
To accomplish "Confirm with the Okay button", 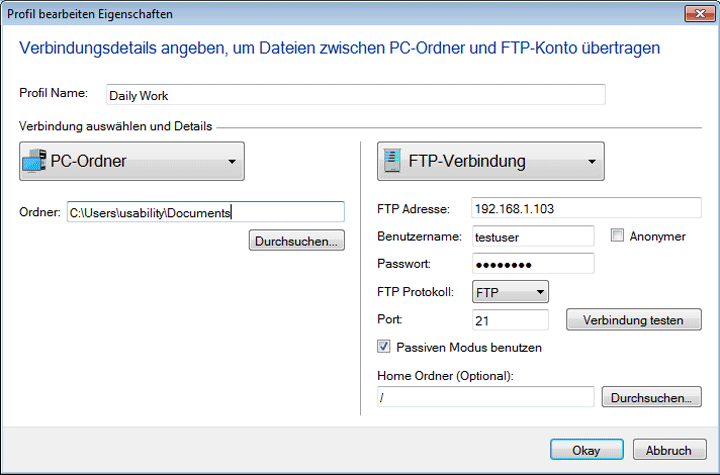I will [586, 449].
